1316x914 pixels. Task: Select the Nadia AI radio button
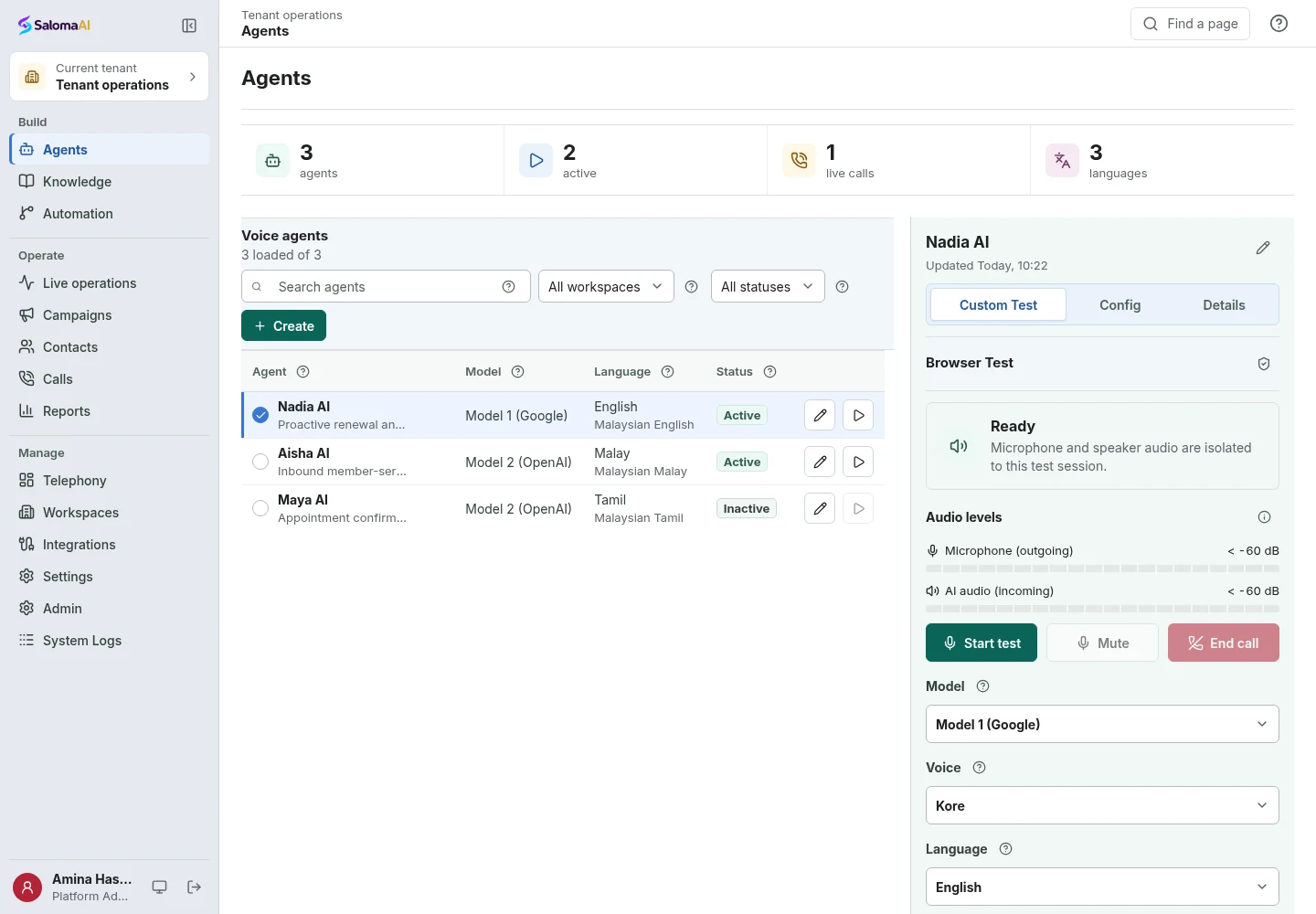[260, 415]
